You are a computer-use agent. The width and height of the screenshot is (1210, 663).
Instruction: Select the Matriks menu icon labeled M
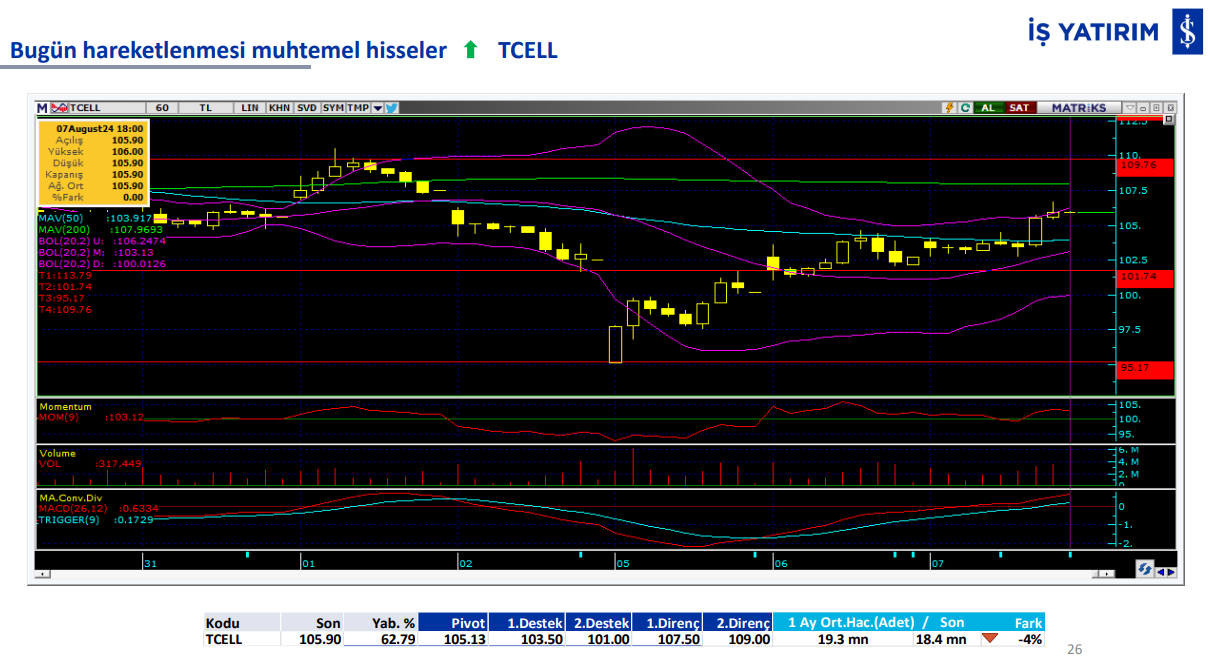click(x=40, y=107)
